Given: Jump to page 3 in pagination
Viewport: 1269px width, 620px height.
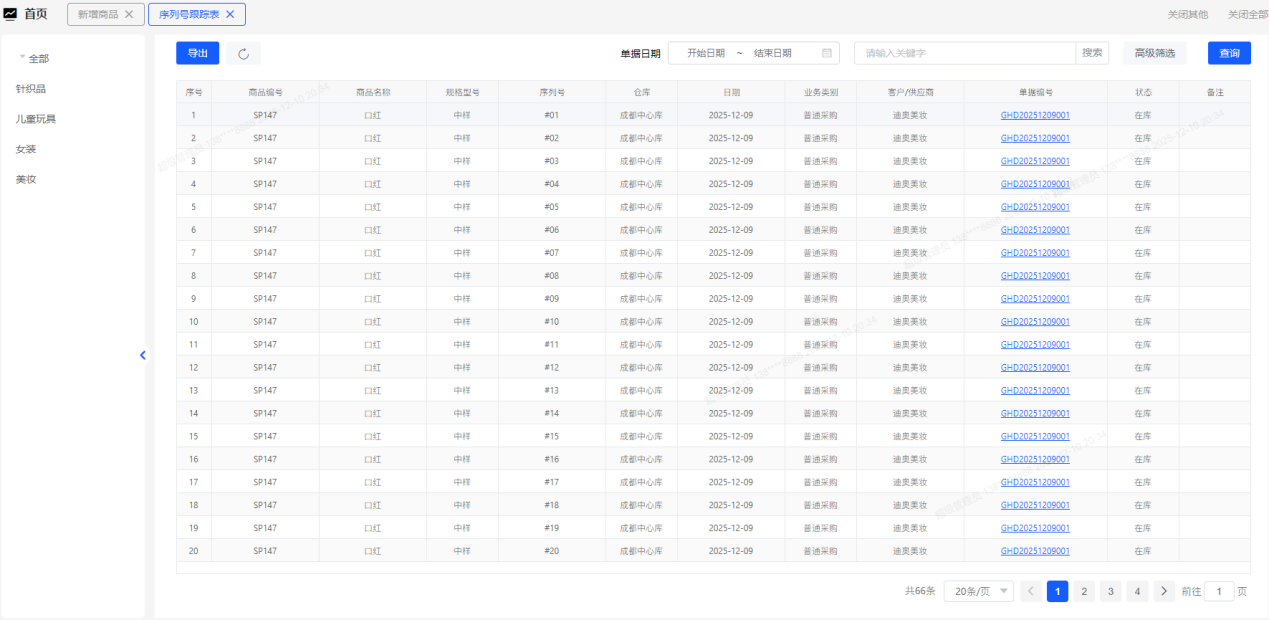Looking at the screenshot, I should pos(1110,591).
